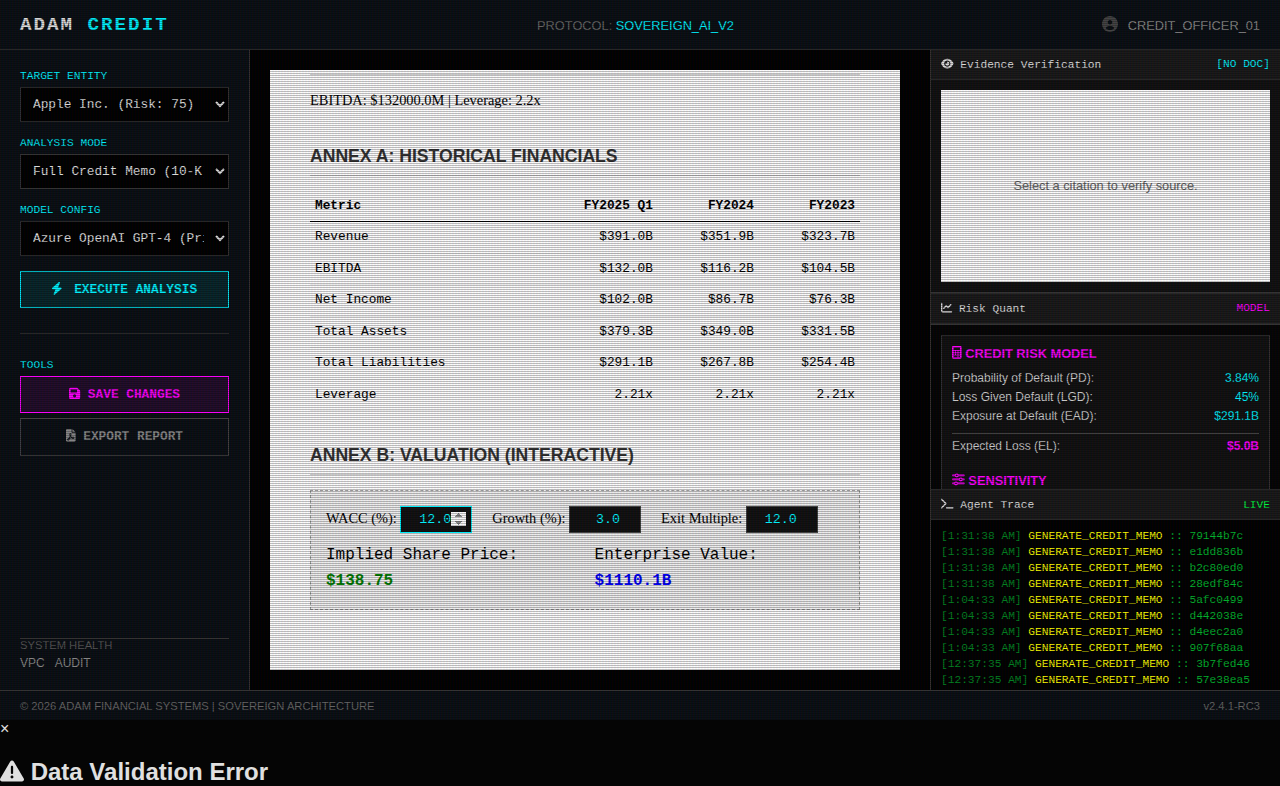This screenshot has height=786, width=1280.
Task: Click the SOVEREIGN_AI_V2 protocol label
Action: pyautogui.click(x=674, y=25)
